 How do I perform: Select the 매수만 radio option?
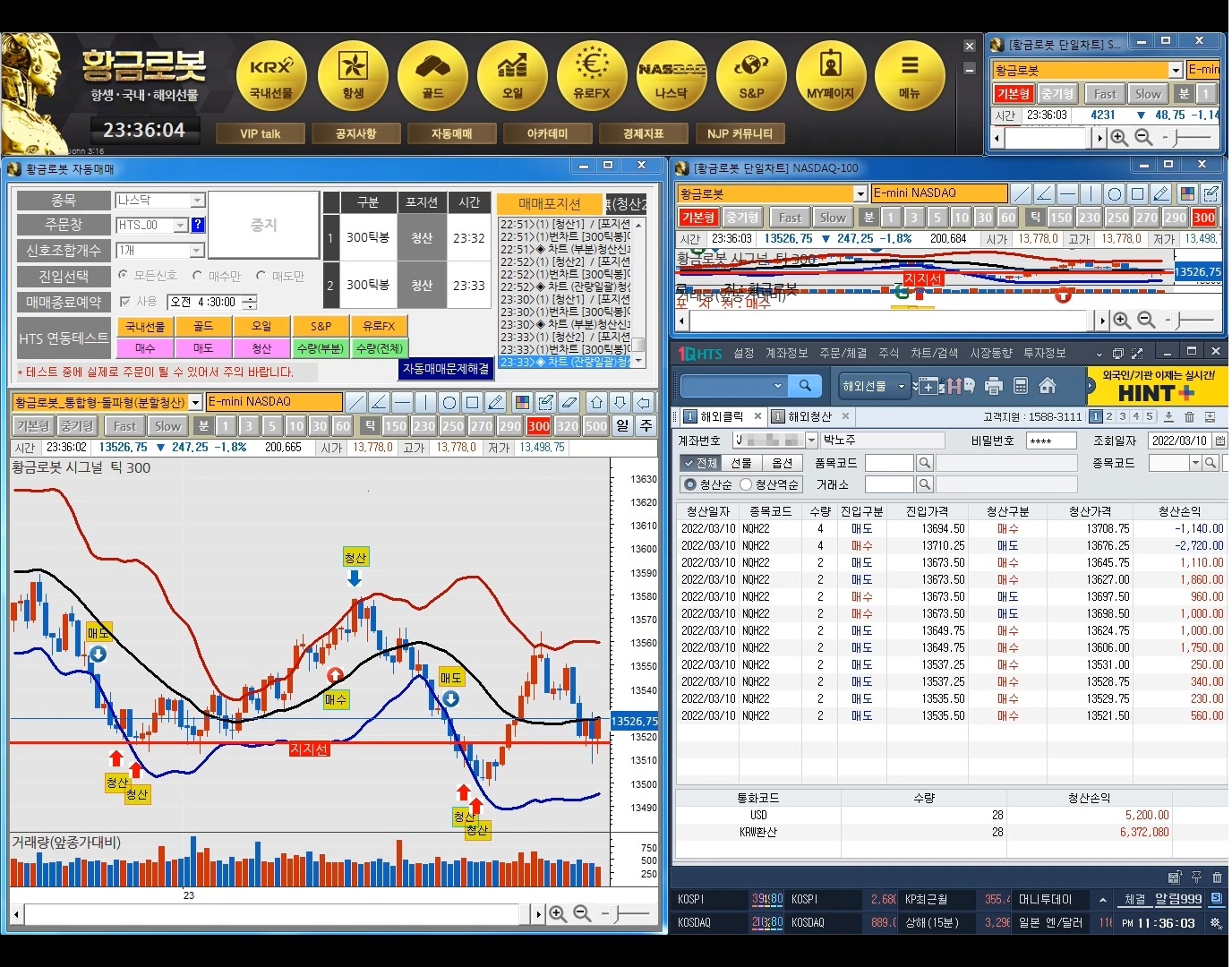pyautogui.click(x=198, y=276)
